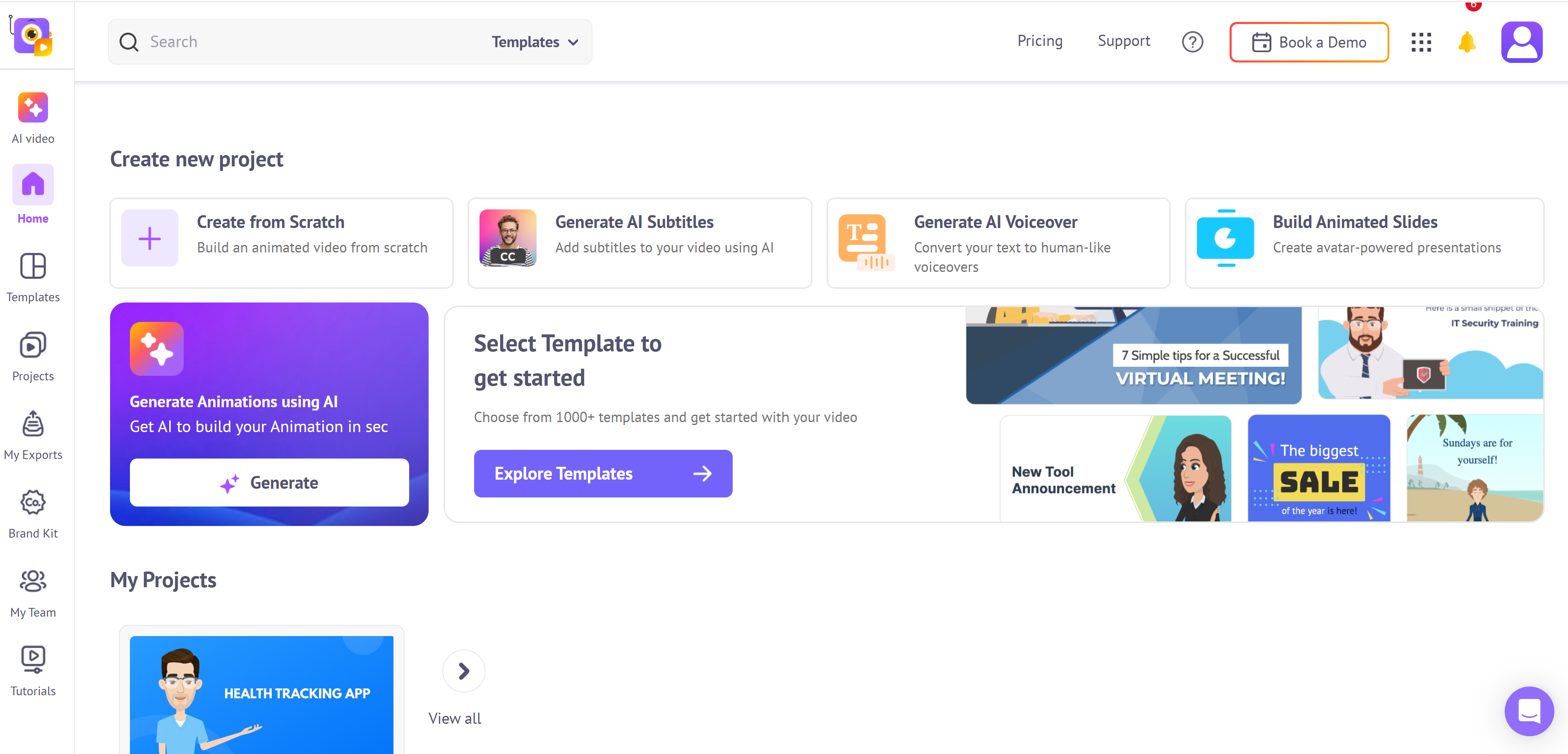Image resolution: width=1568 pixels, height=754 pixels.
Task: Open the Pricing menu link
Action: (1040, 41)
